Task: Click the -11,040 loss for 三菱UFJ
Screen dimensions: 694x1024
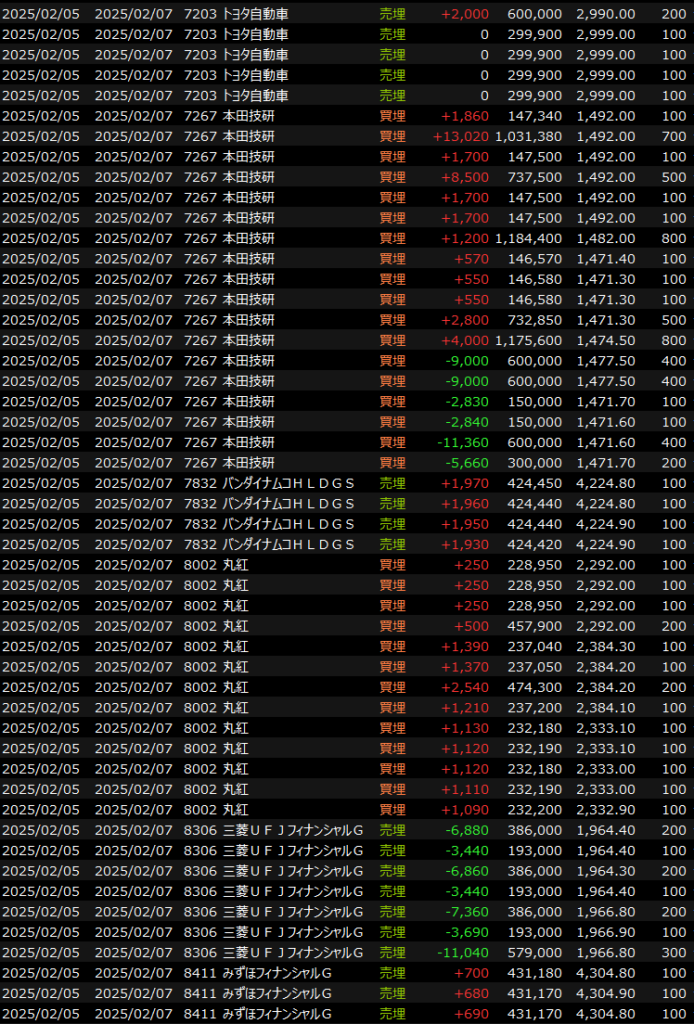Action: point(463,952)
